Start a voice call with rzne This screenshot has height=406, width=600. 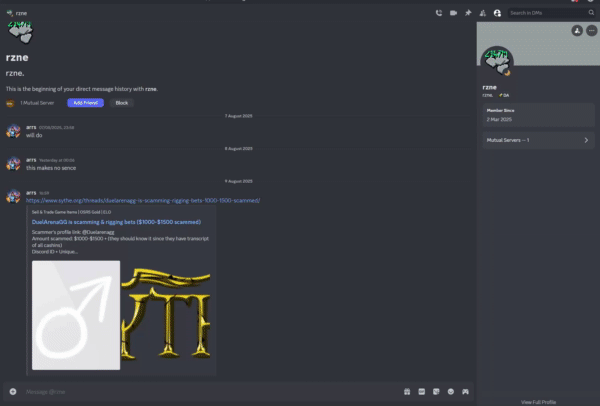[439, 13]
